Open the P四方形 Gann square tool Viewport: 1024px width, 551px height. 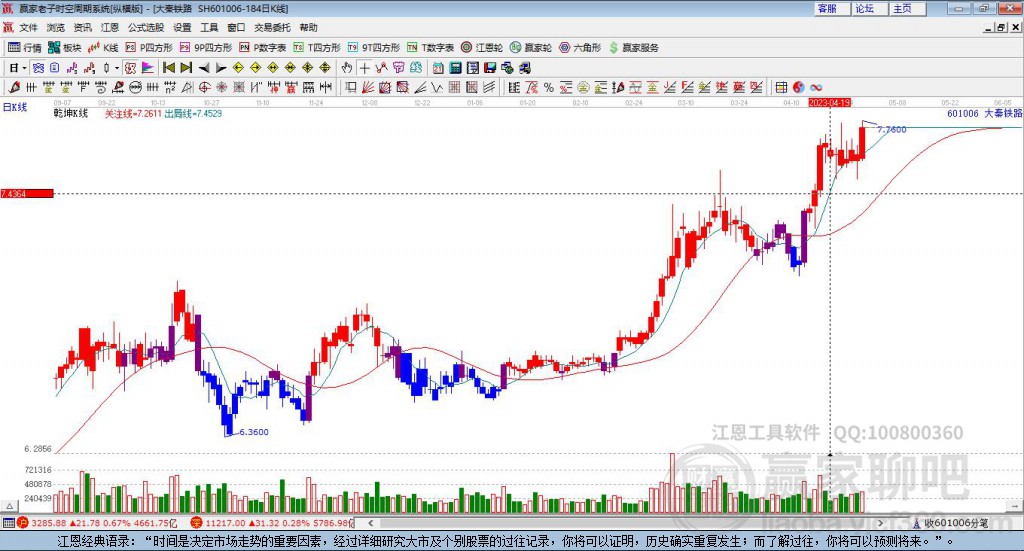click(x=148, y=48)
